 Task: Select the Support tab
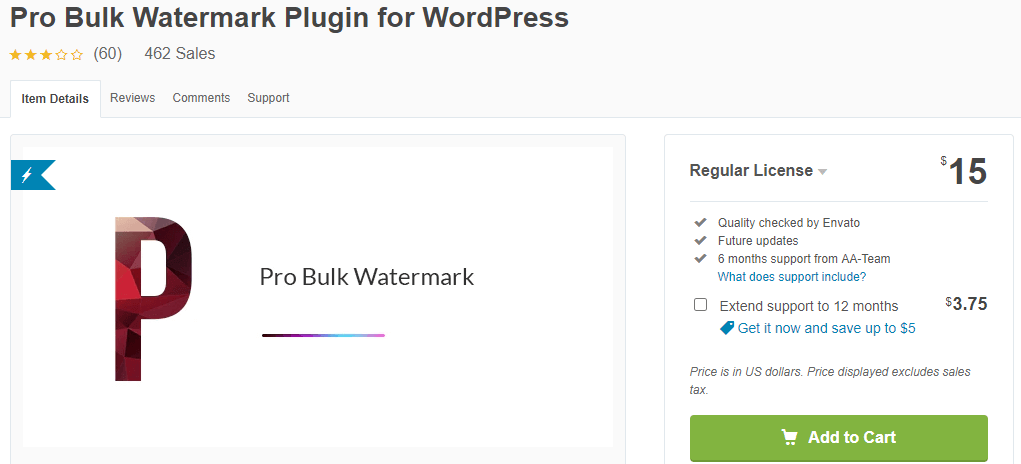pyautogui.click(x=268, y=98)
